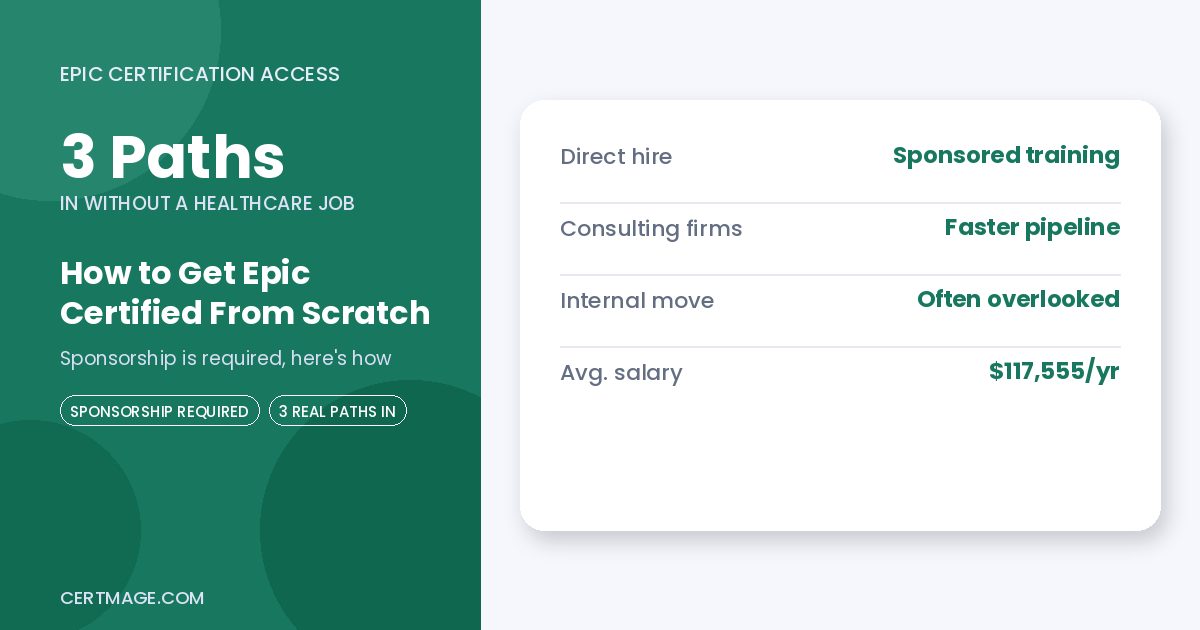Click 'Sponsorship is required, here's how' tagline
Image resolution: width=1200 pixels, height=630 pixels.
coord(225,358)
